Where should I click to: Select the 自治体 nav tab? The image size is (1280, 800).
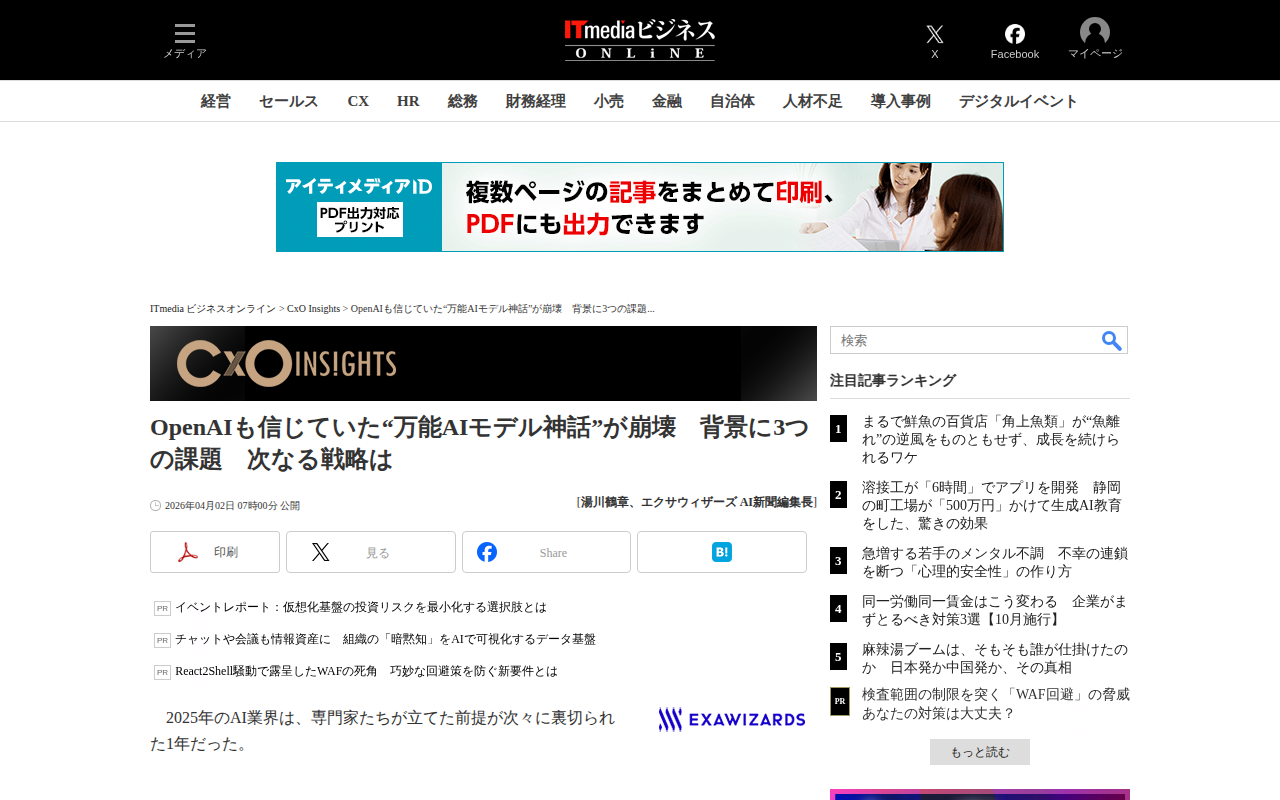point(733,101)
